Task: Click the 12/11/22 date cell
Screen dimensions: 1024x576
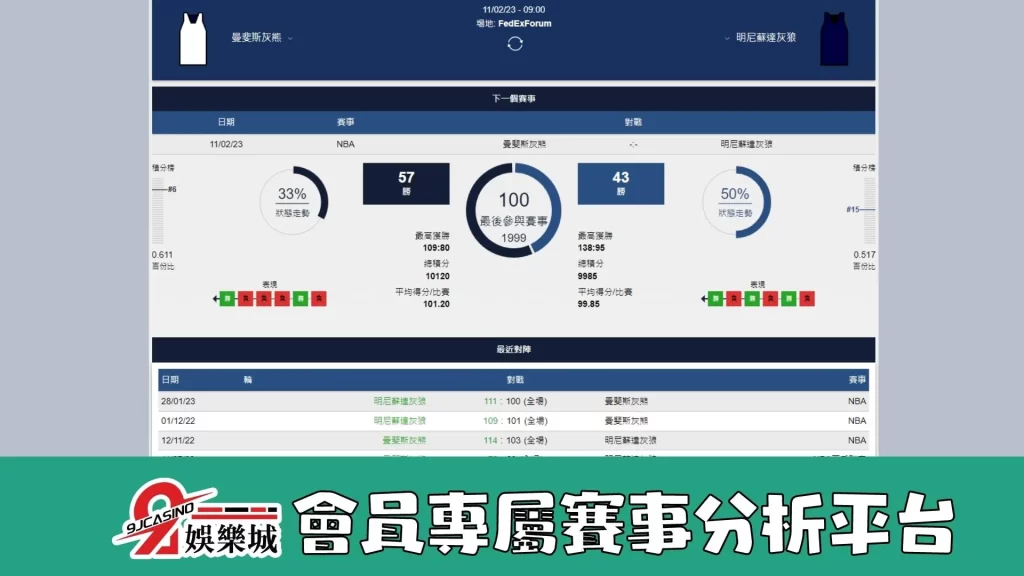Action: pyautogui.click(x=178, y=440)
